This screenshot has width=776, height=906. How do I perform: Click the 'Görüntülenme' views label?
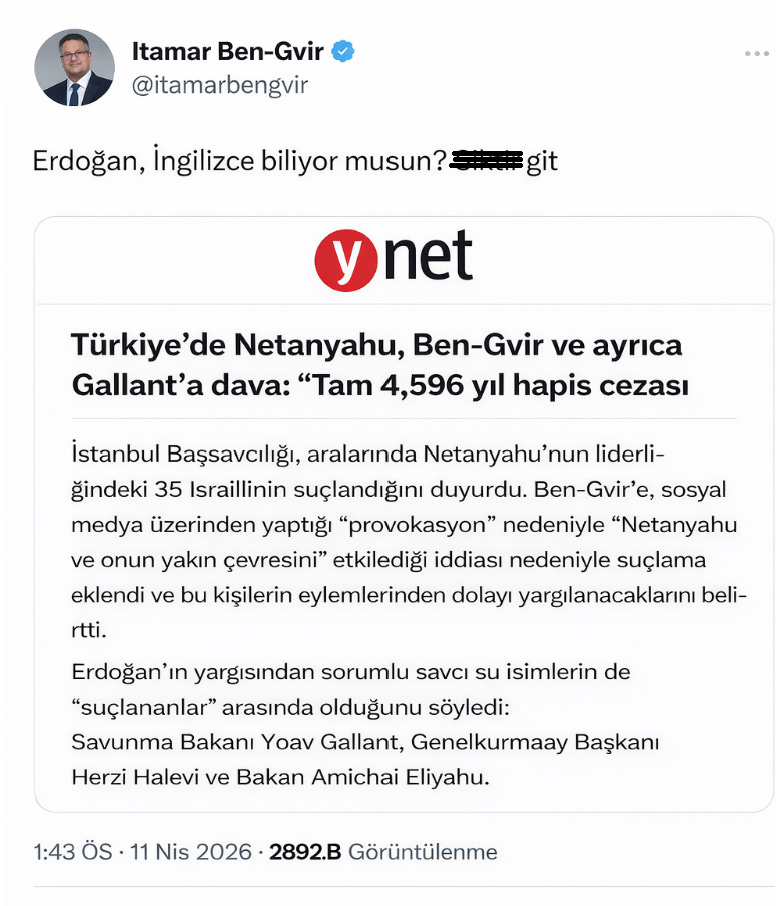point(423,852)
